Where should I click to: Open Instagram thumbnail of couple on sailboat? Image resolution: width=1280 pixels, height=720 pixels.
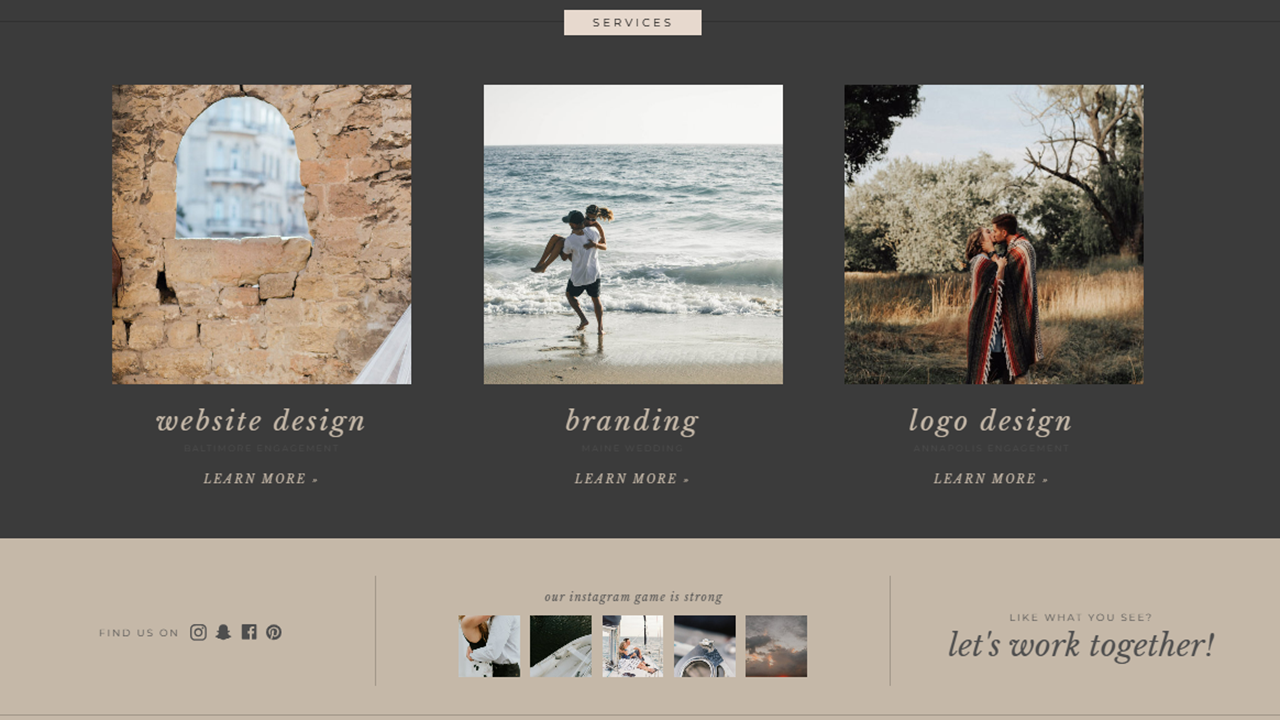pyautogui.click(x=633, y=646)
